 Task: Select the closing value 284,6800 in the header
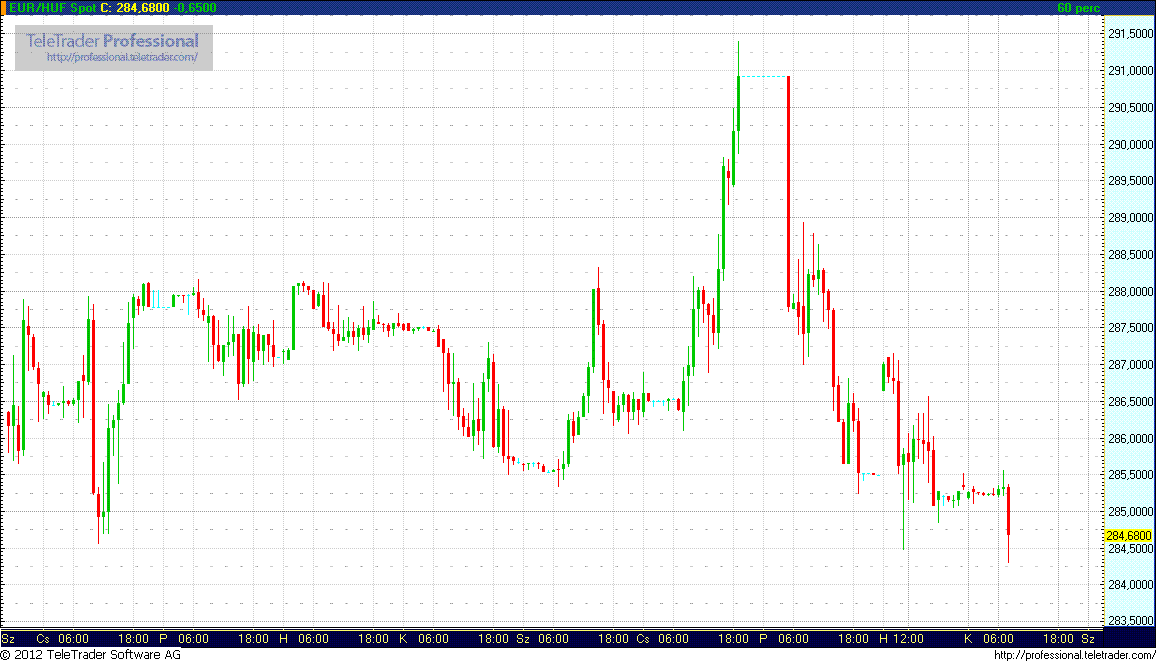(143, 7)
